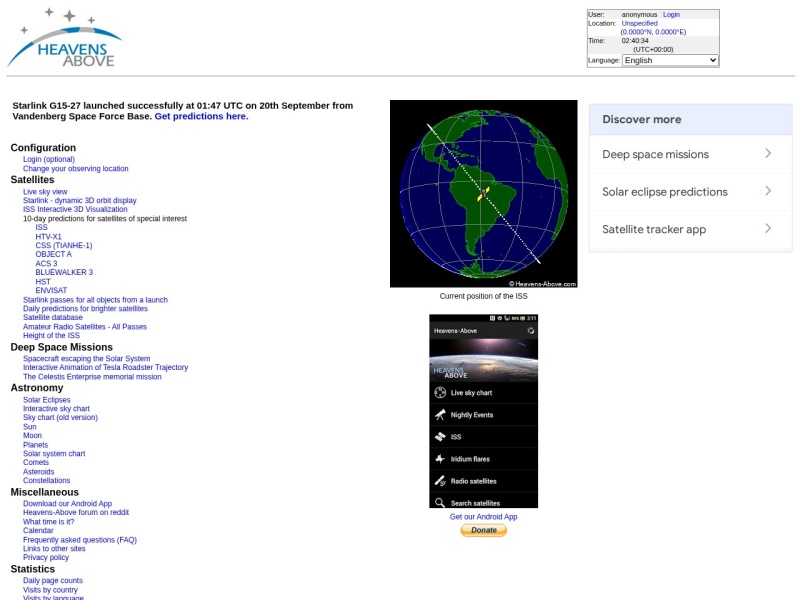
Task: Open Satellite tracker app in Discover more
Action: click(690, 229)
